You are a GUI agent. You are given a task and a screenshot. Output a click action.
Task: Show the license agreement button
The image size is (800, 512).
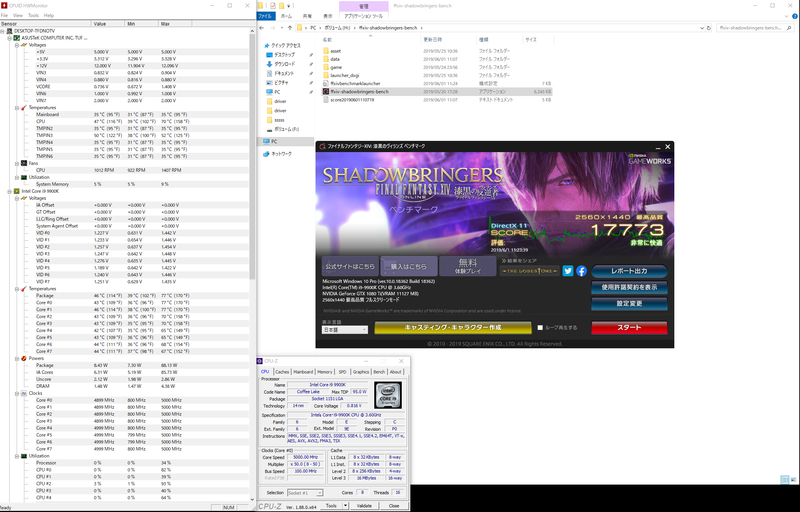point(629,287)
